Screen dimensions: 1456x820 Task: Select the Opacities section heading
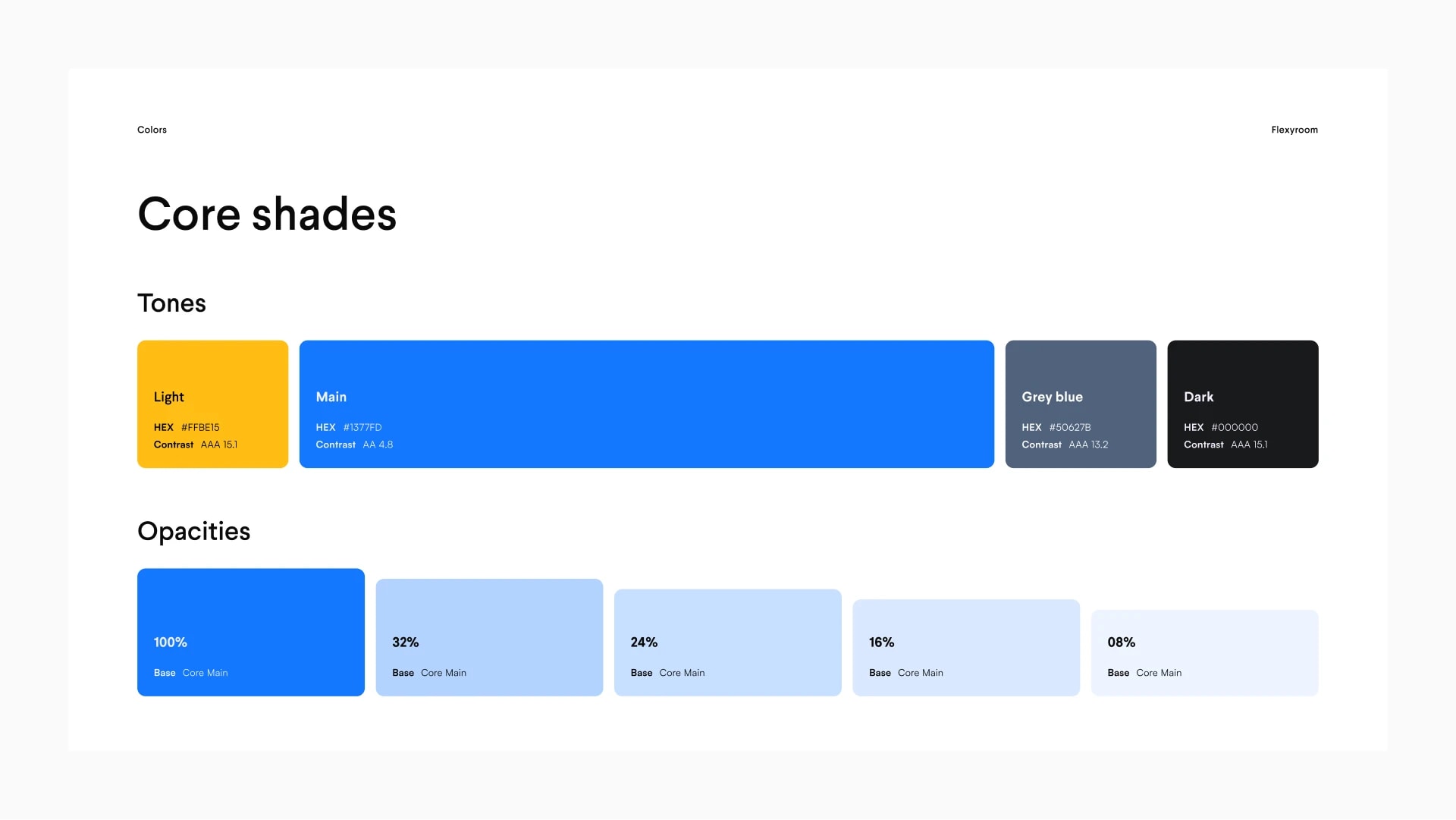coord(193,532)
